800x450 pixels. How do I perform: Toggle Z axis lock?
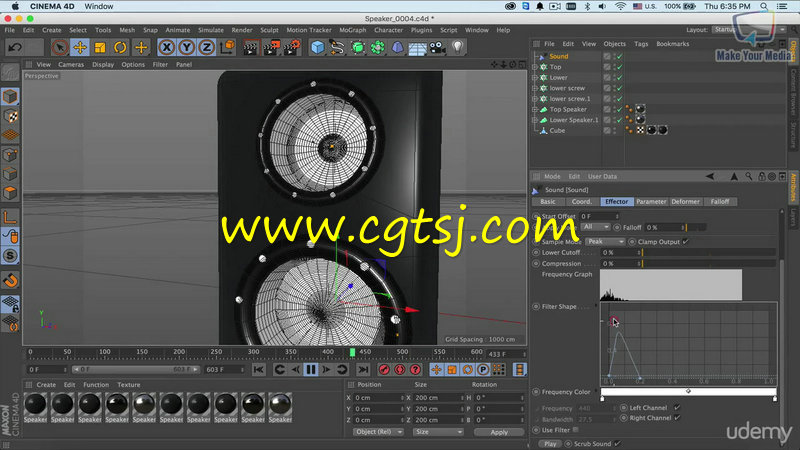[207, 47]
